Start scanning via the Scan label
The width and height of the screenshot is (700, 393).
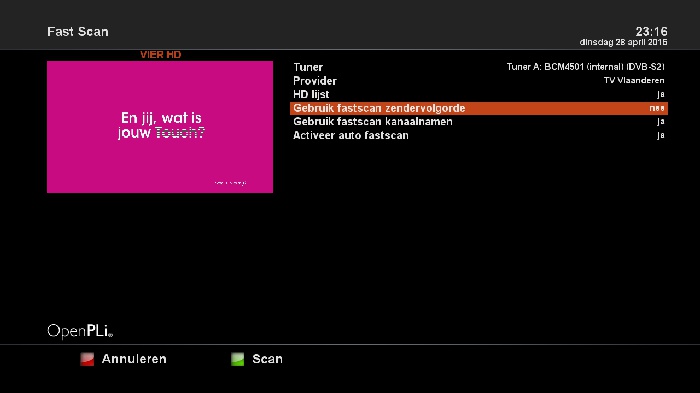click(x=267, y=359)
